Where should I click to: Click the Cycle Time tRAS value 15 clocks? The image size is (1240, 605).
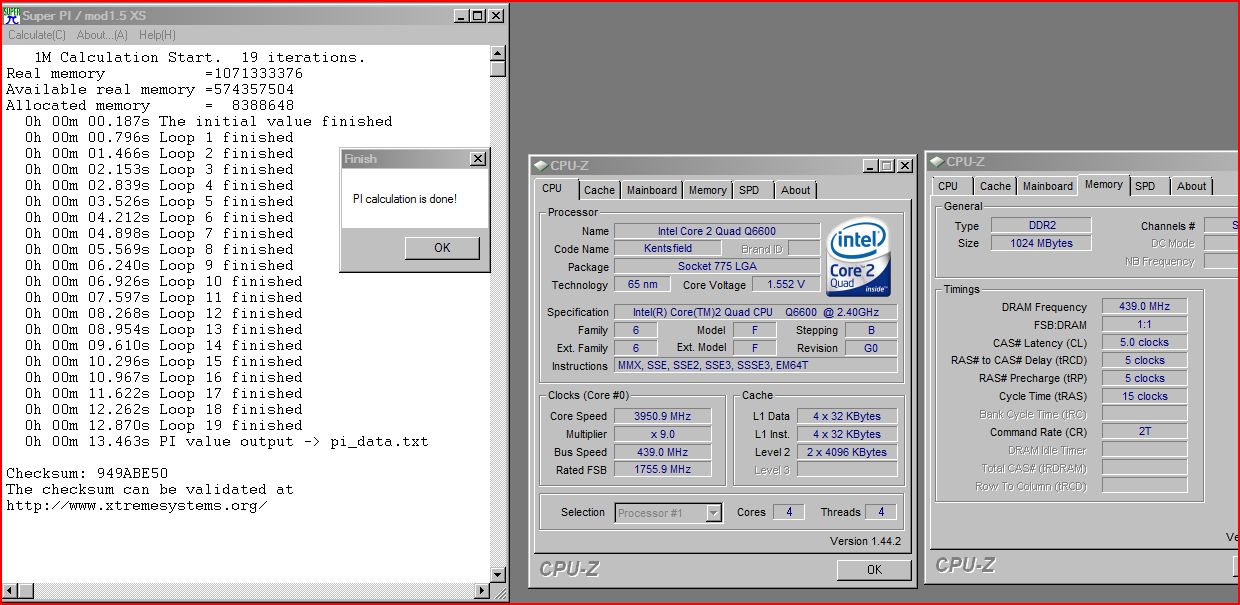click(1145, 396)
